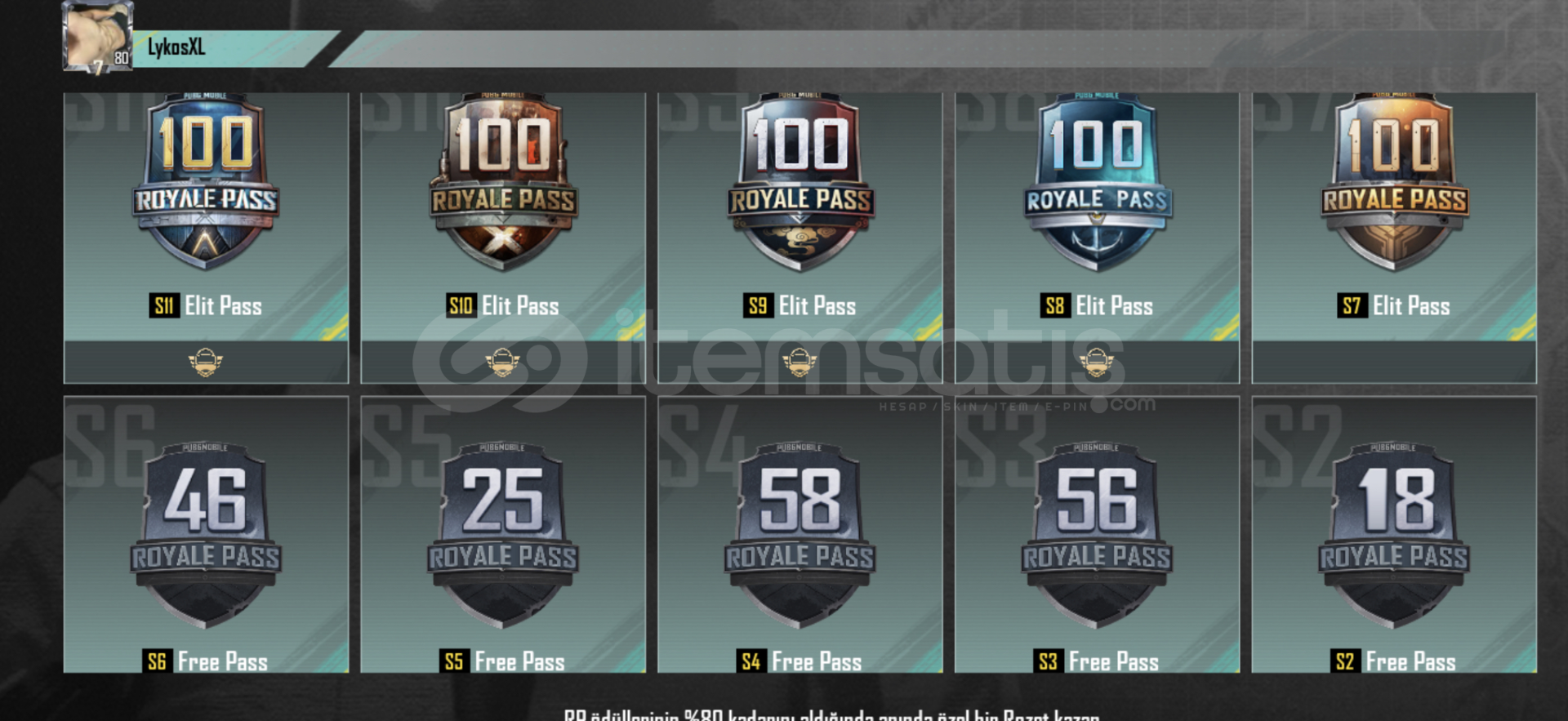Click helmet medal icon under S8 card
The height and width of the screenshot is (721, 1568).
tap(1097, 361)
